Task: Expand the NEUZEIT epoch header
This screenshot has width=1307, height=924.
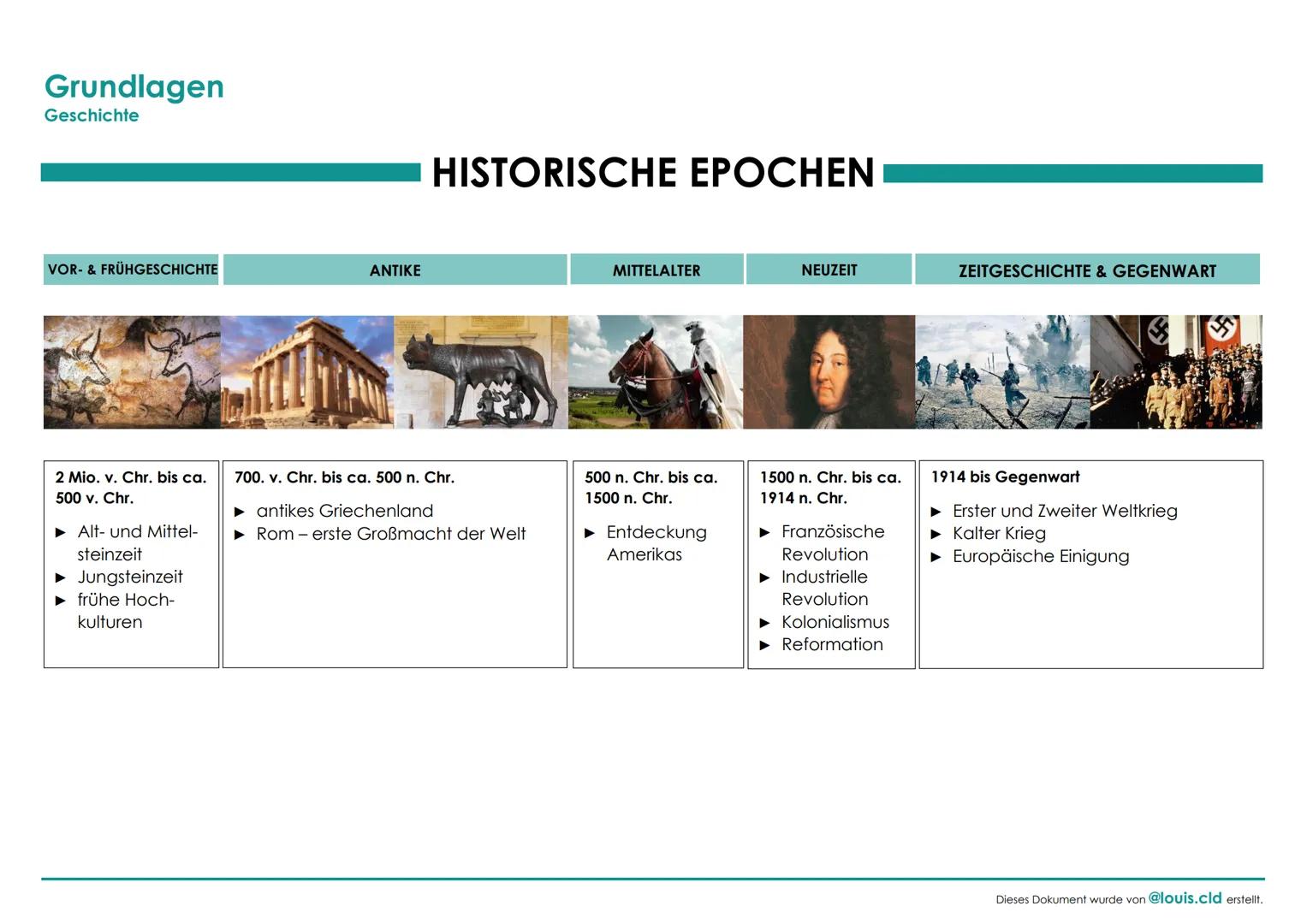Action: point(829,269)
